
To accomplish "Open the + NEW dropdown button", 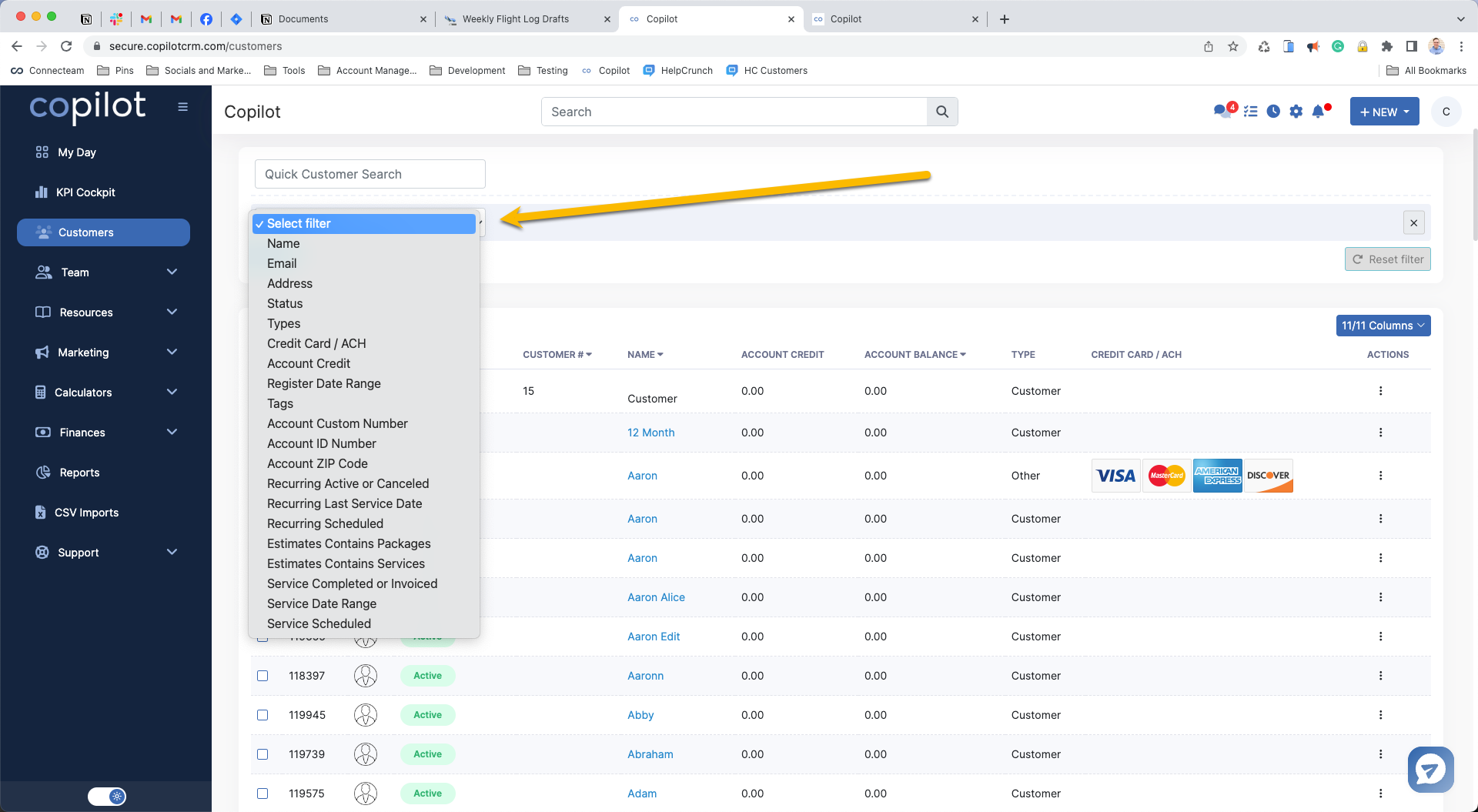I will [x=1384, y=112].
